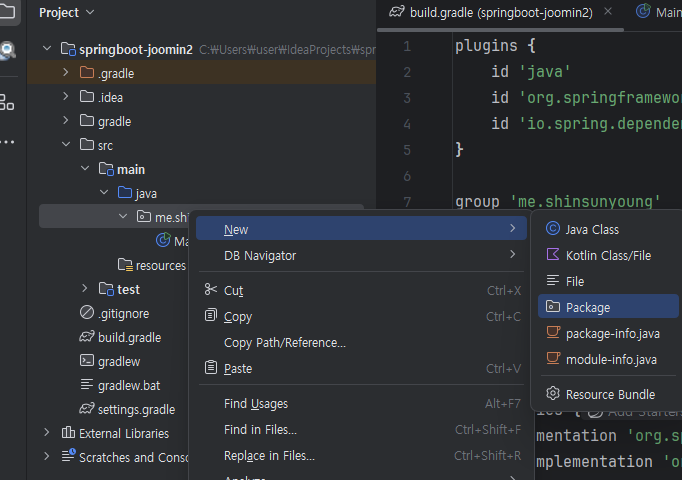The width and height of the screenshot is (682, 480).
Task: Expand External Libraries node
Action: click(47, 432)
